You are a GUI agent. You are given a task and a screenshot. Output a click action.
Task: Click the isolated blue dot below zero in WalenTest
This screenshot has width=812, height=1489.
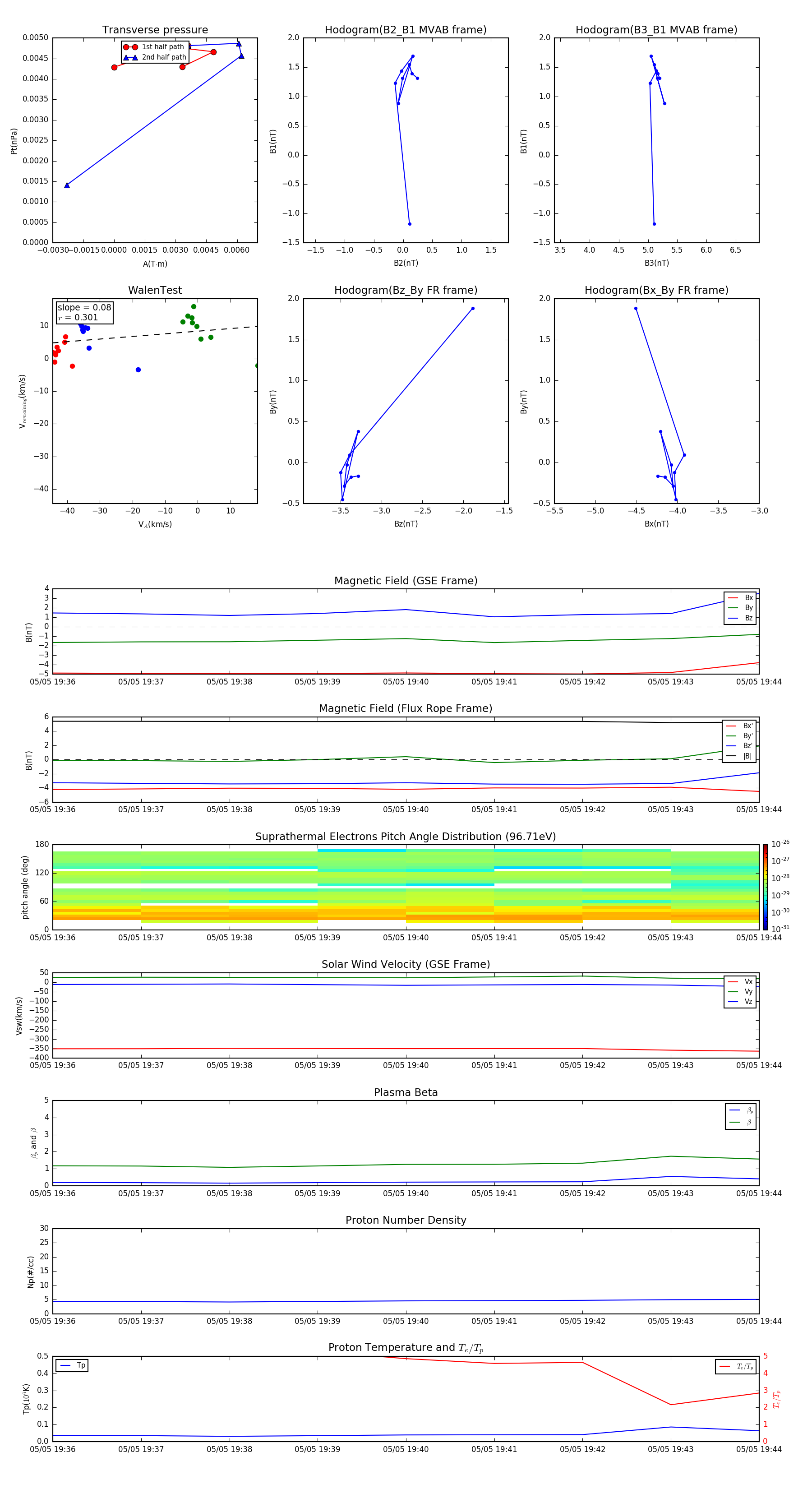(138, 370)
